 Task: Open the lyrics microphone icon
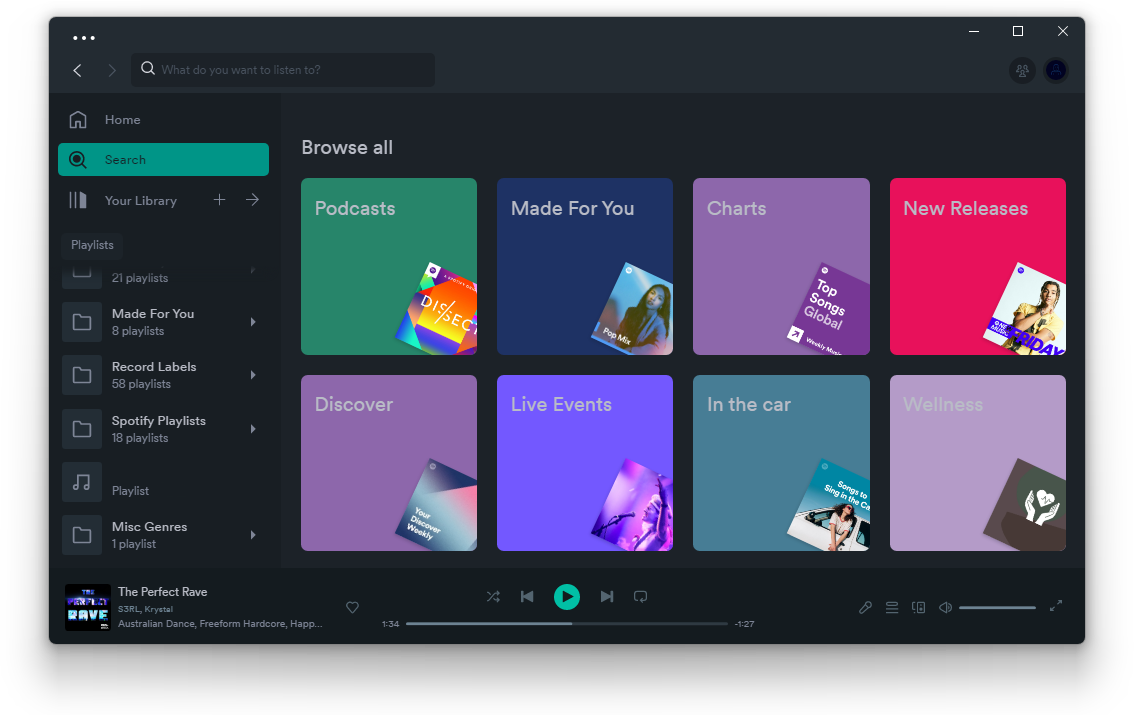(865, 607)
